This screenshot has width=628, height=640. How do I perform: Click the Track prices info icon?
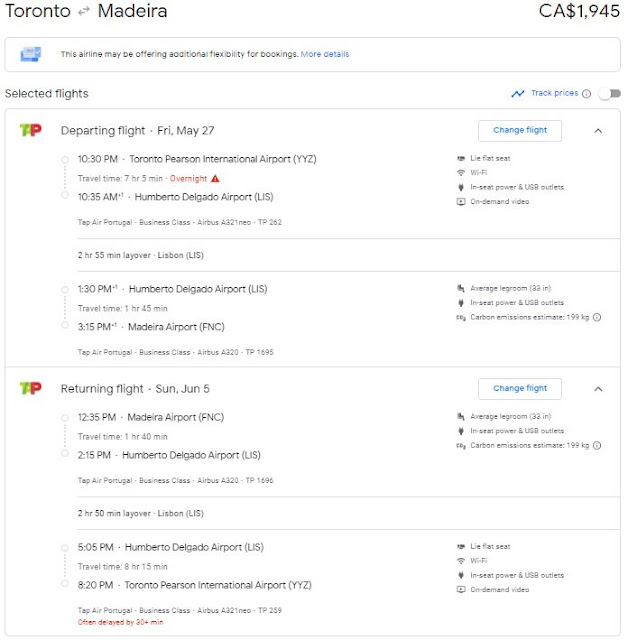tap(587, 94)
